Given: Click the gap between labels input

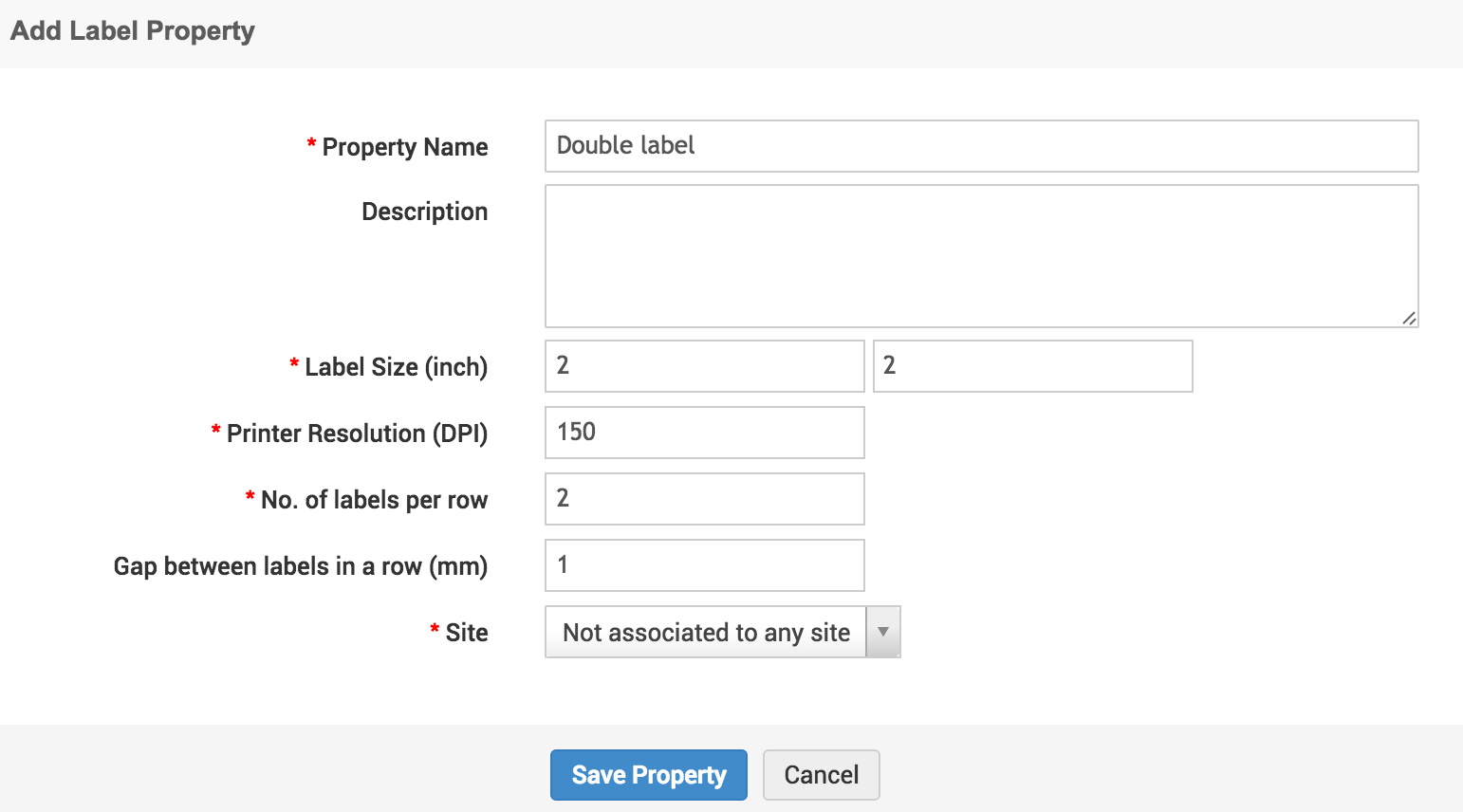Looking at the screenshot, I should tap(704, 565).
